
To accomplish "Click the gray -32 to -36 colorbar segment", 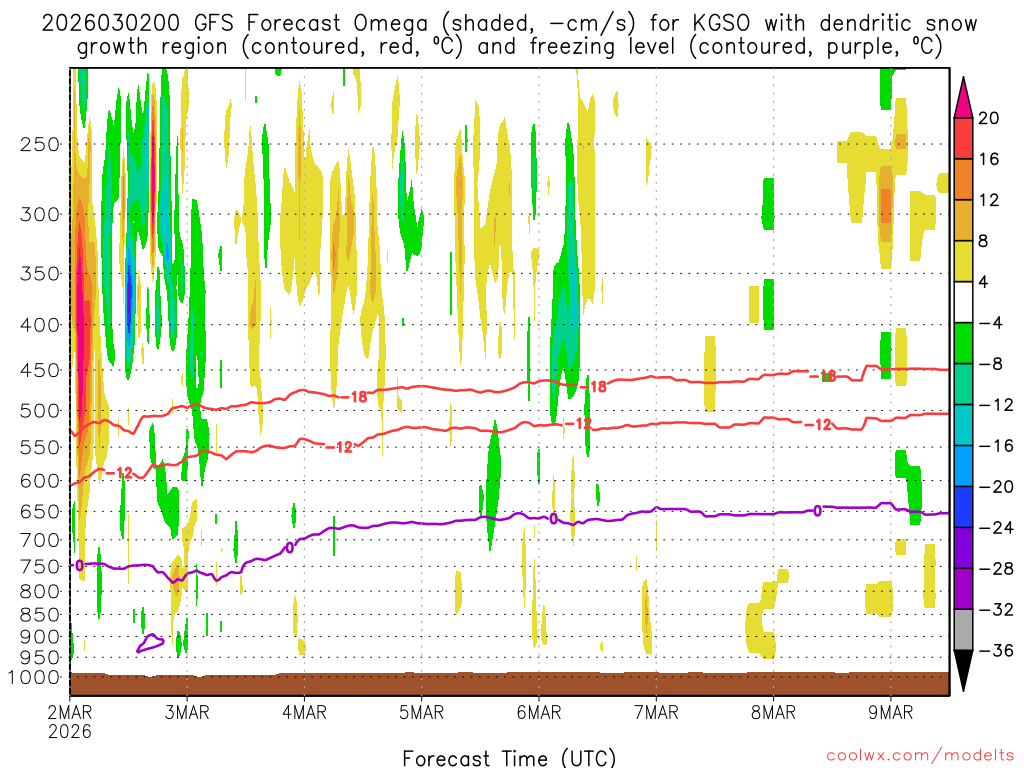I will click(963, 630).
